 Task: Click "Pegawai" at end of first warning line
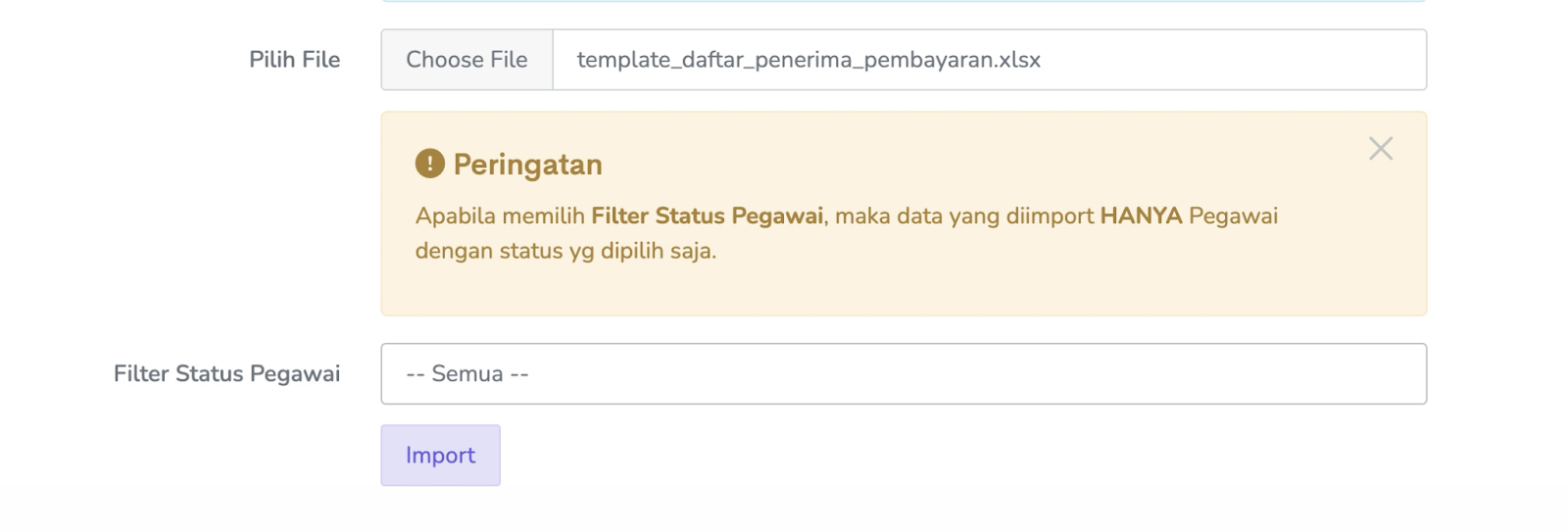coord(1233,216)
